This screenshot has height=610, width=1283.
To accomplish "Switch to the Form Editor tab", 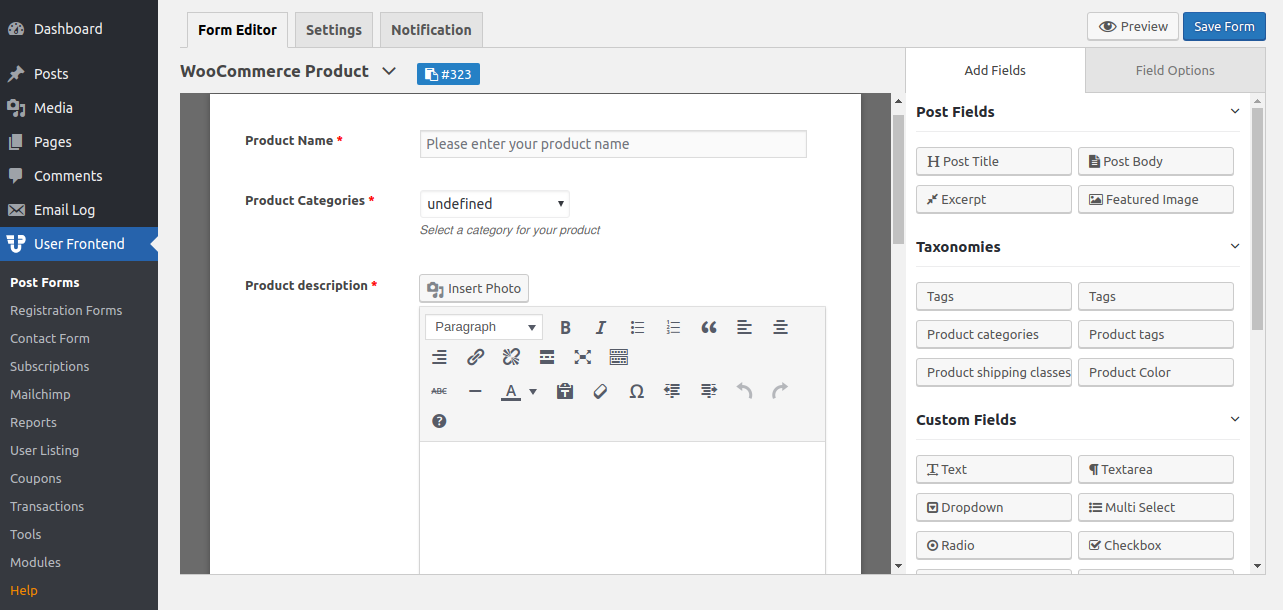I will tap(237, 30).
